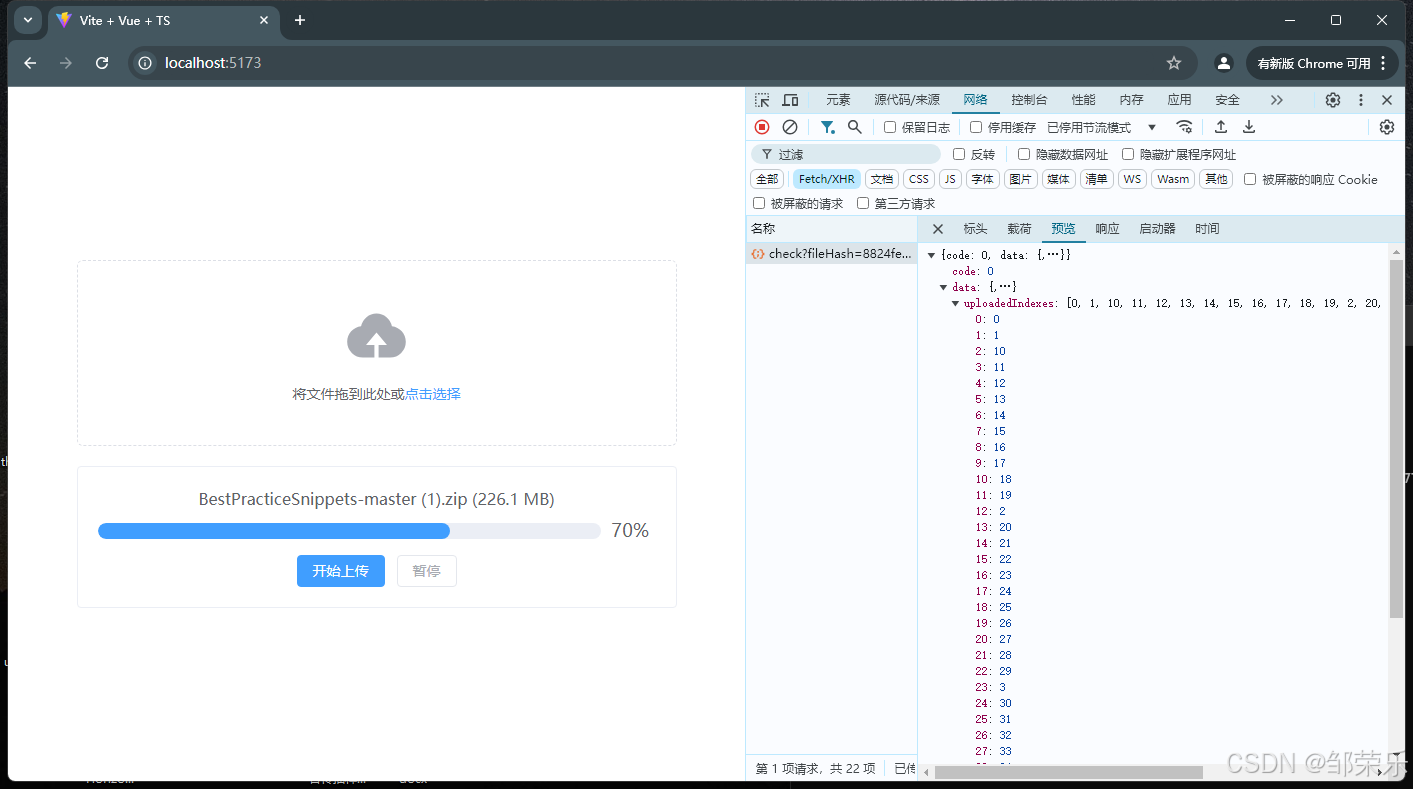Switch to the 控制台 tab
The height and width of the screenshot is (789, 1413).
pyautogui.click(x=1029, y=100)
